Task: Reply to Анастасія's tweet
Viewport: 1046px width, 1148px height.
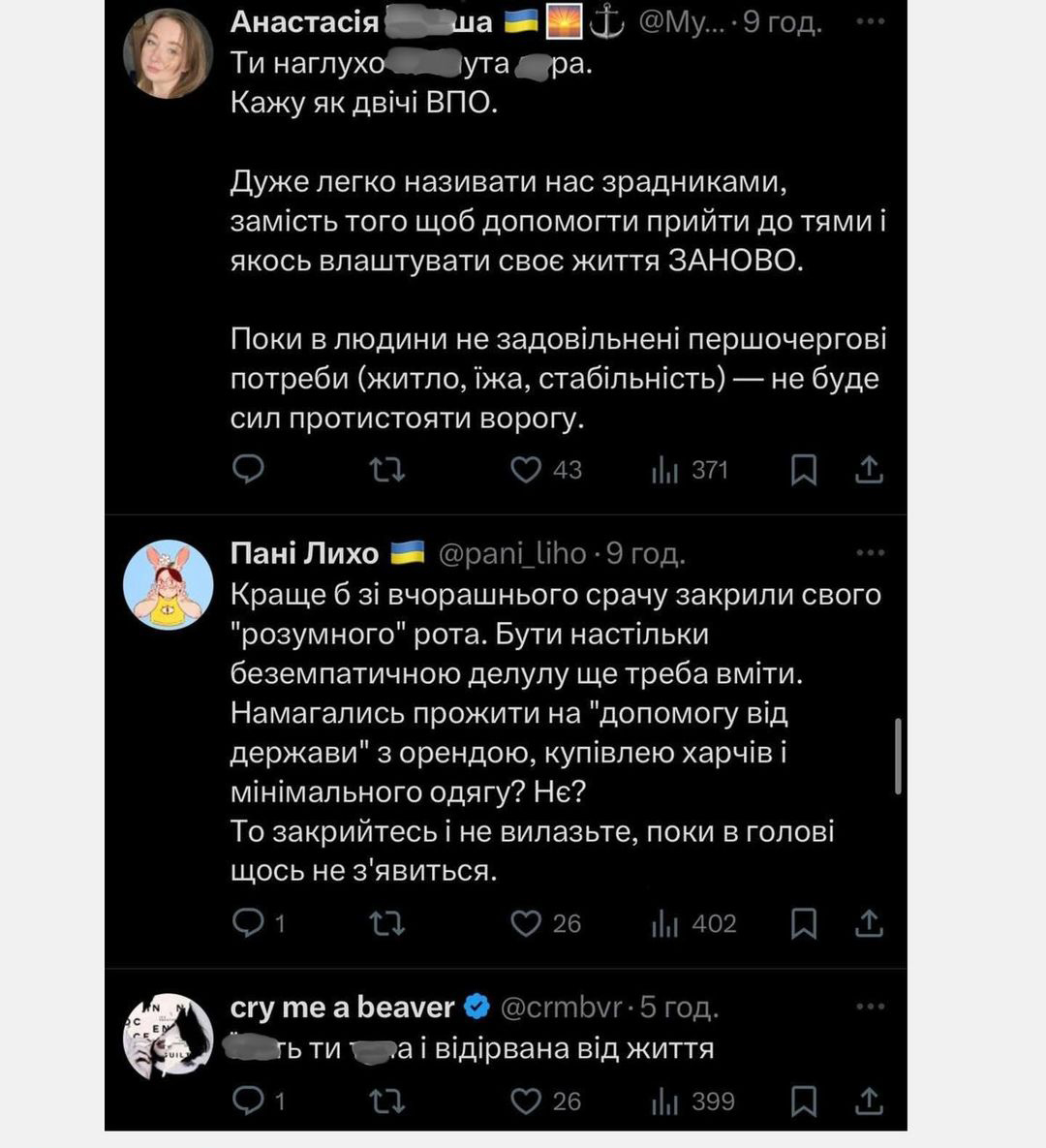Action: pos(249,470)
